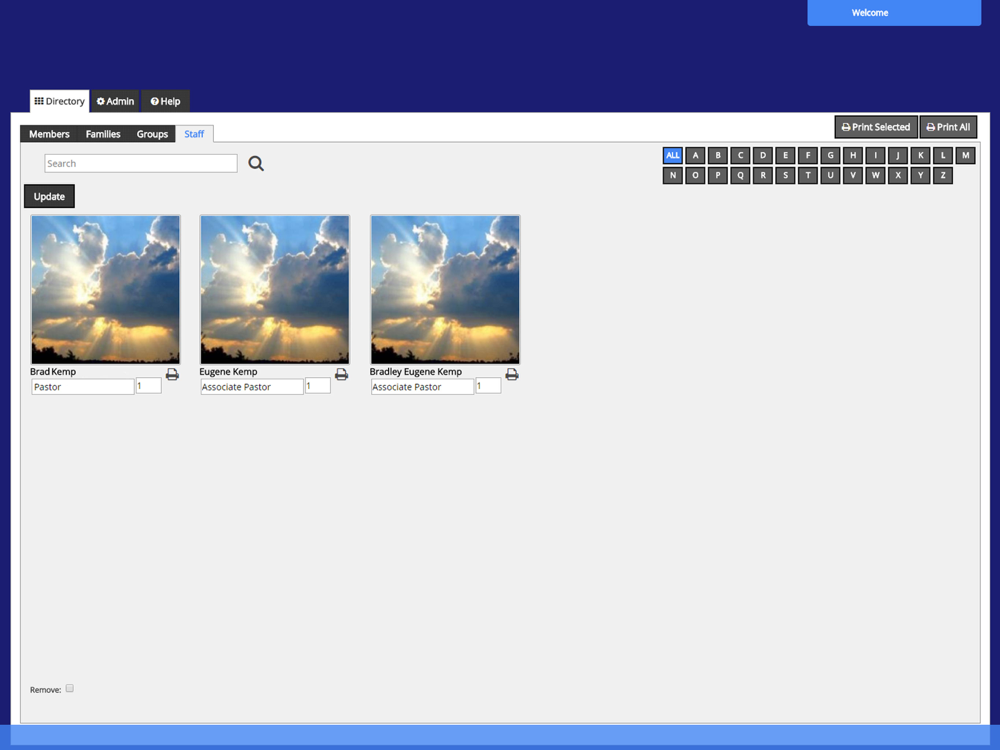Filter staff by letter B
The height and width of the screenshot is (750, 1000).
pyautogui.click(x=717, y=155)
